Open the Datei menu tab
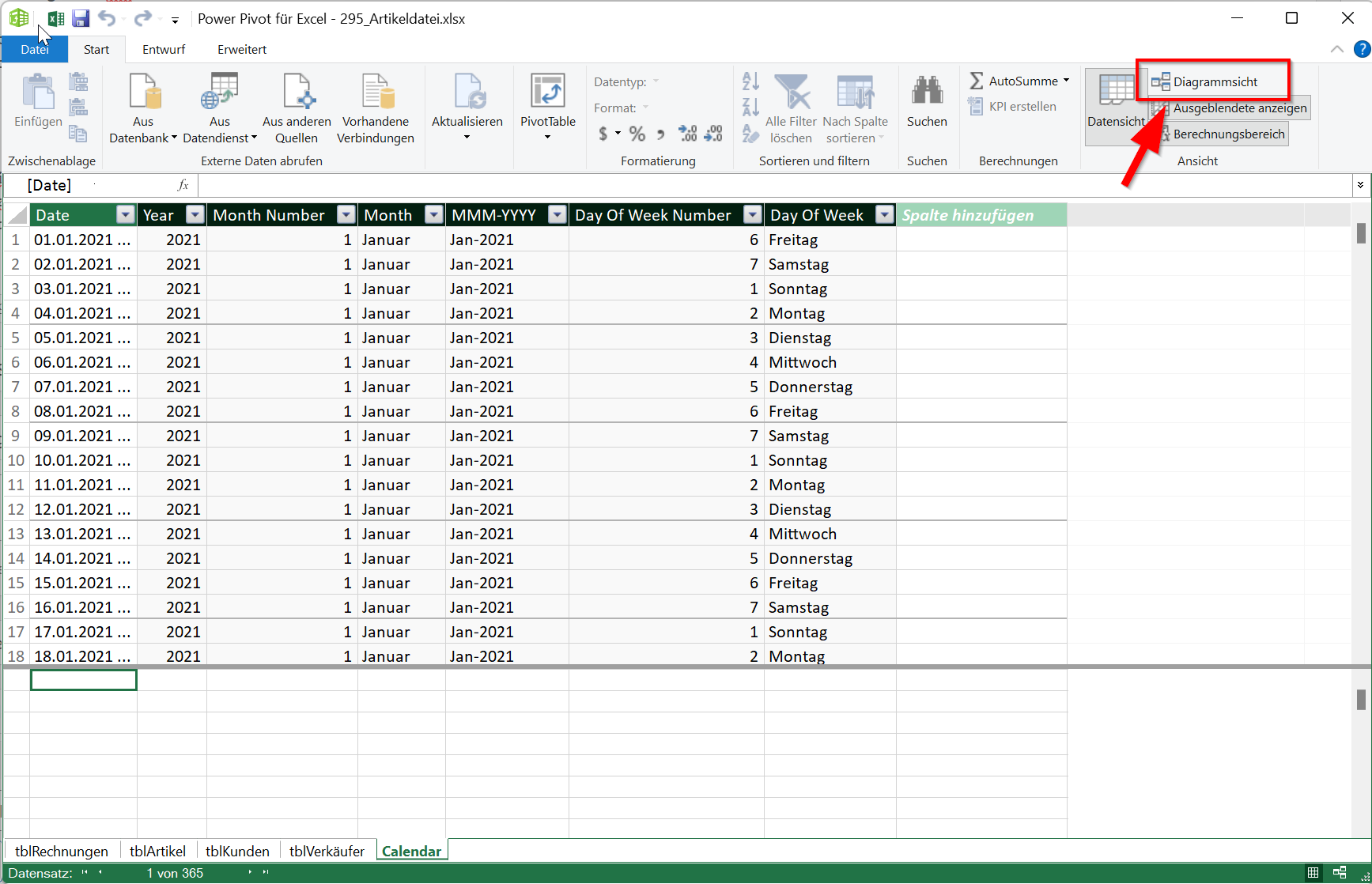This screenshot has width=1372, height=884. 35,49
